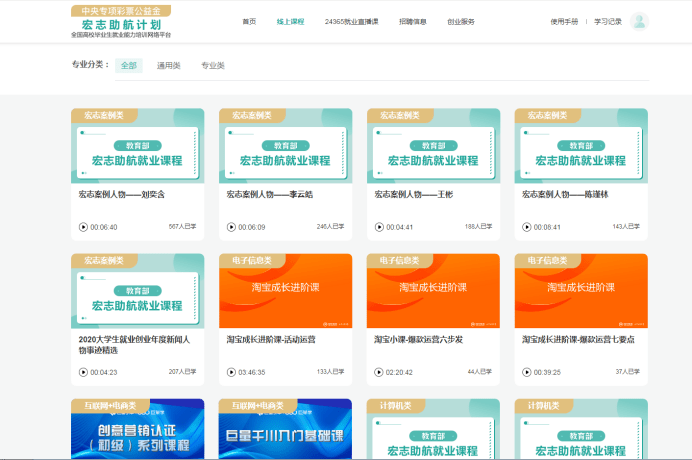Click the title 2020大学生就业创业年度新闻人物事迹精选
Image resolution: width=692 pixels, height=460 pixels.
tap(134, 345)
